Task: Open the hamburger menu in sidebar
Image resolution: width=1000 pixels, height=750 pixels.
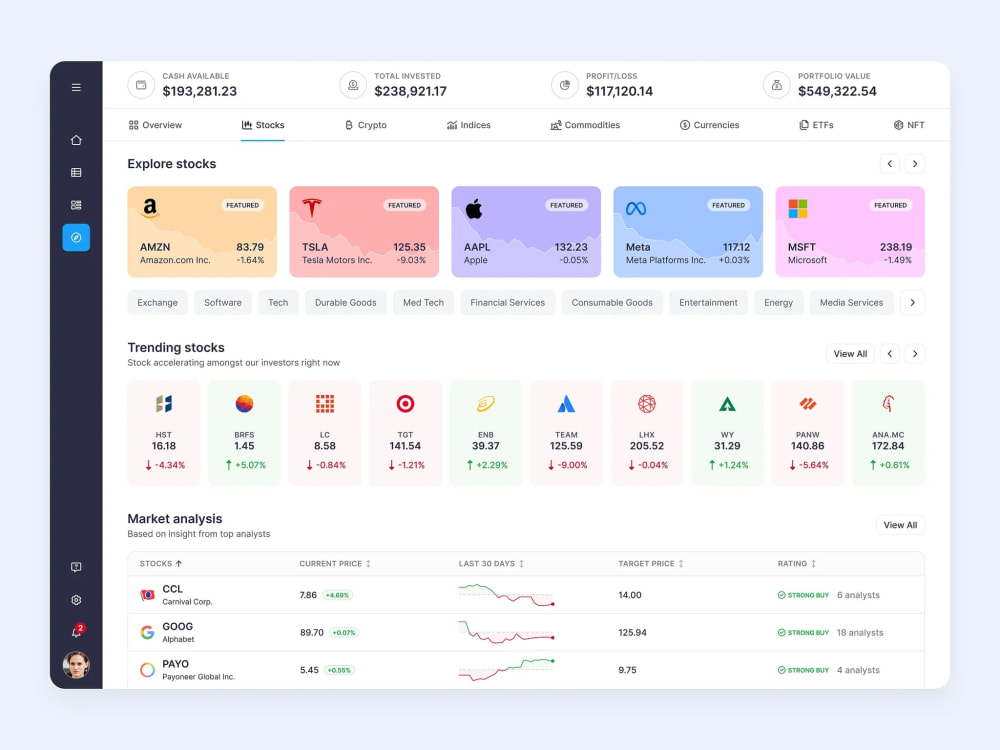Action: point(76,87)
